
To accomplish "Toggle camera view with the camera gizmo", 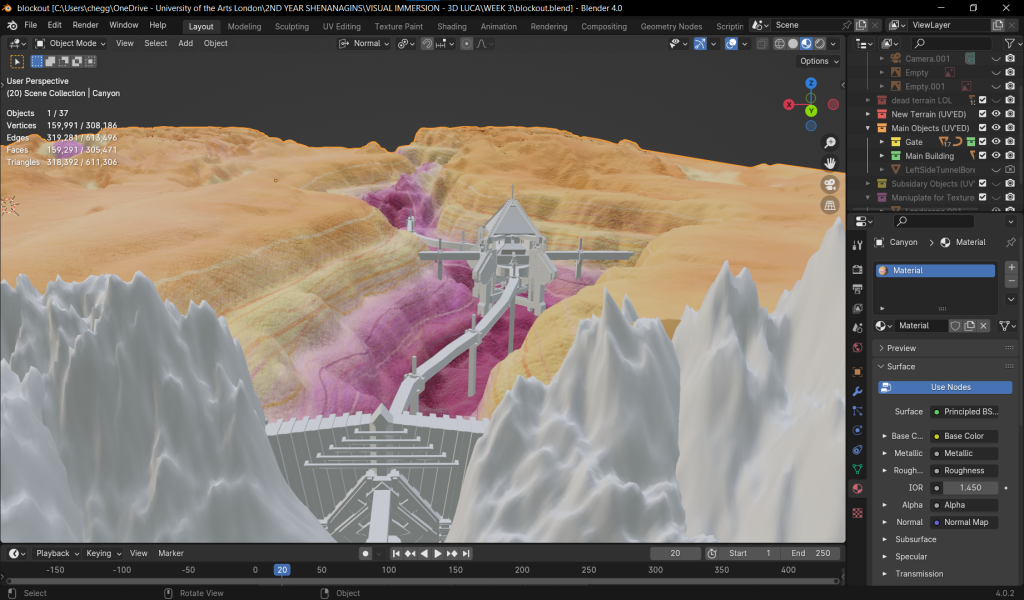I will click(x=829, y=185).
